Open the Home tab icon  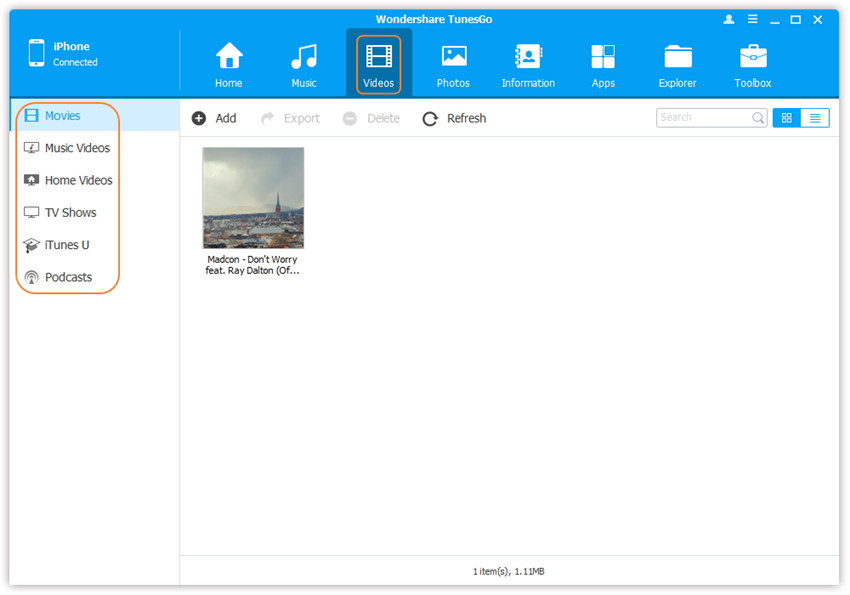[x=229, y=64]
